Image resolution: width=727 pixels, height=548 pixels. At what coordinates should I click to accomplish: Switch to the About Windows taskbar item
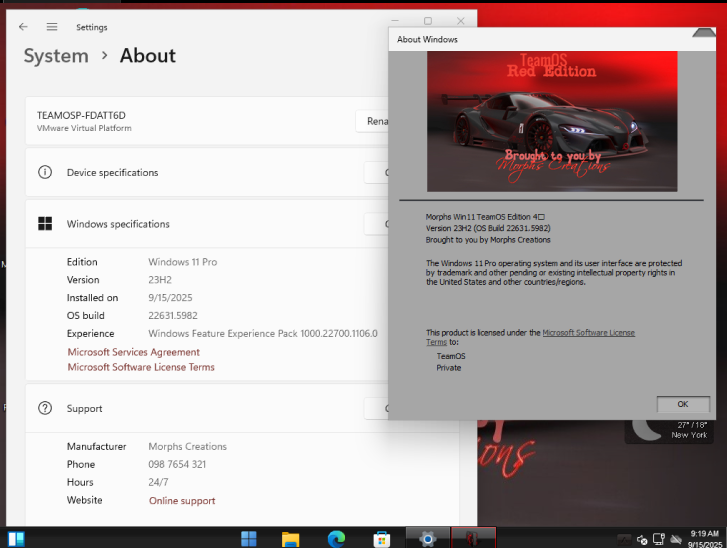tap(473, 538)
